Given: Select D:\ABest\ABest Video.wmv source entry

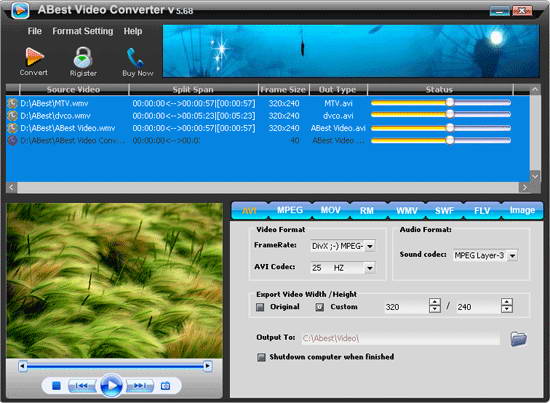Looking at the screenshot, I should tap(68, 128).
